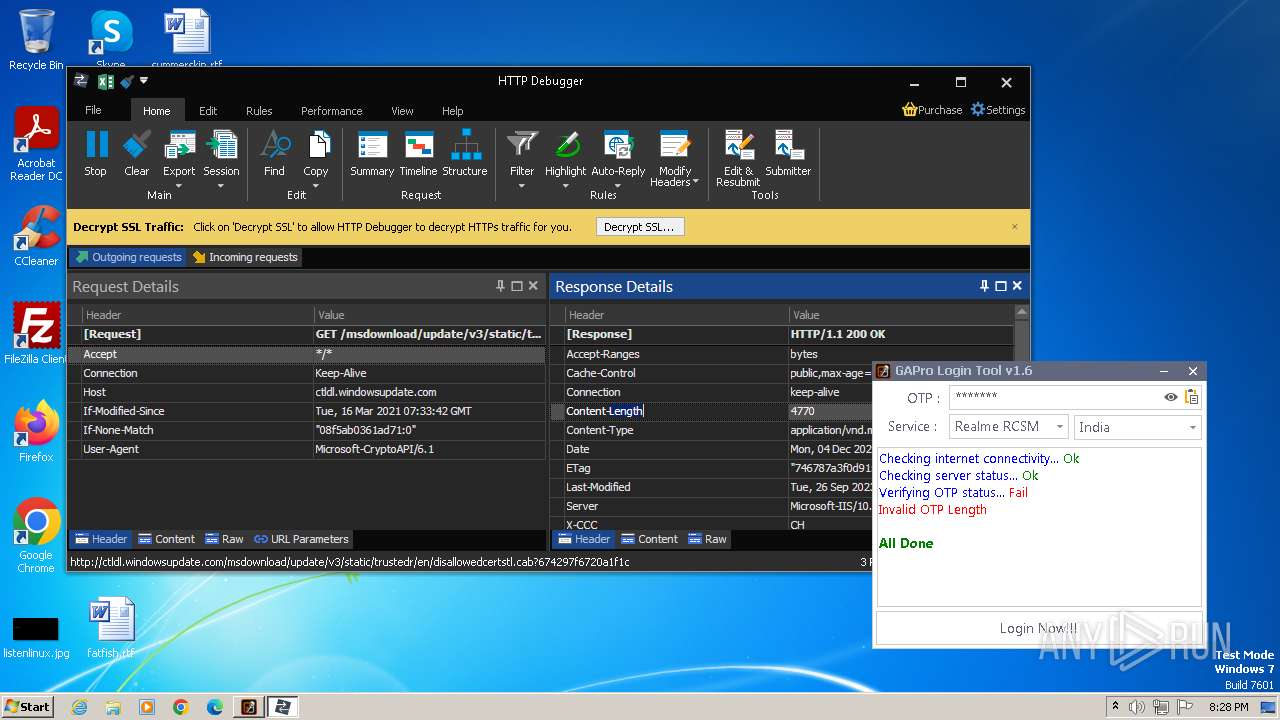Expand the Export dropdown arrow
This screenshot has width=1280, height=720.
click(179, 186)
